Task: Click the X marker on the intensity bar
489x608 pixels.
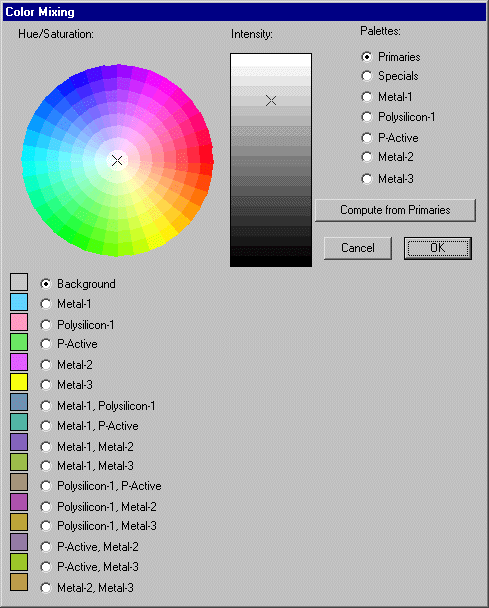Action: pos(271,101)
